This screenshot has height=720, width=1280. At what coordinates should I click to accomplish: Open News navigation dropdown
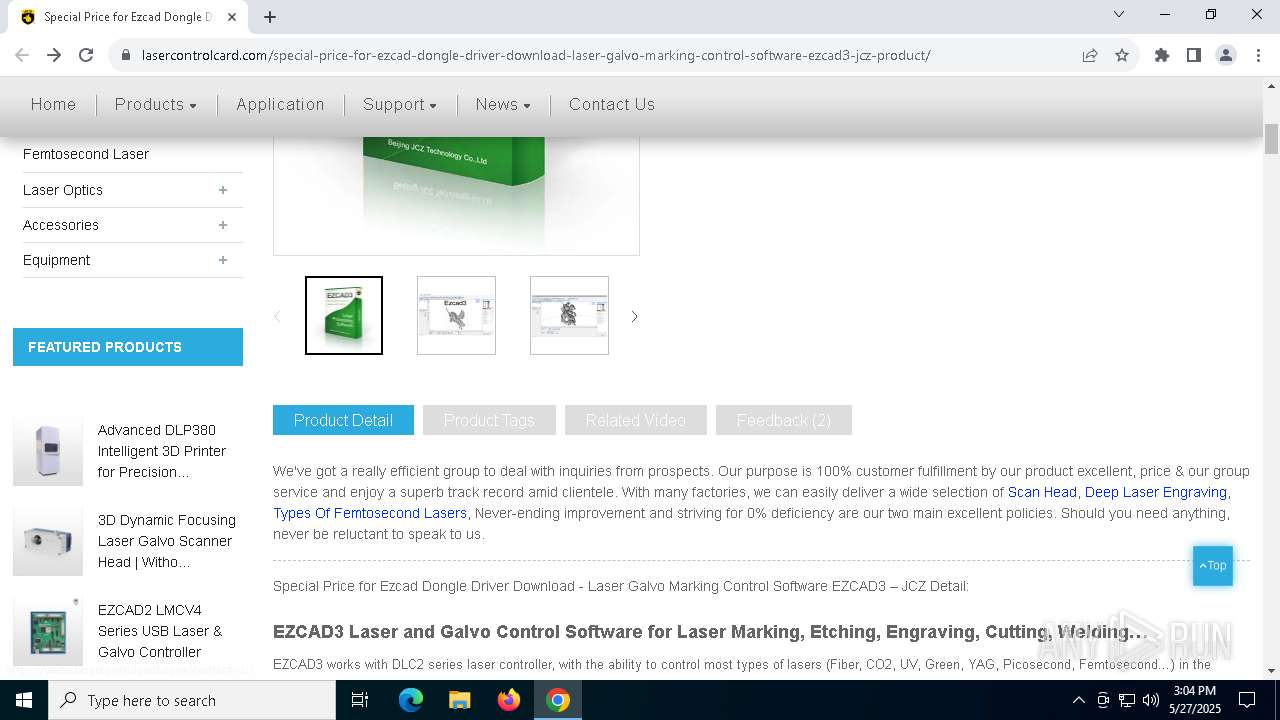point(503,104)
